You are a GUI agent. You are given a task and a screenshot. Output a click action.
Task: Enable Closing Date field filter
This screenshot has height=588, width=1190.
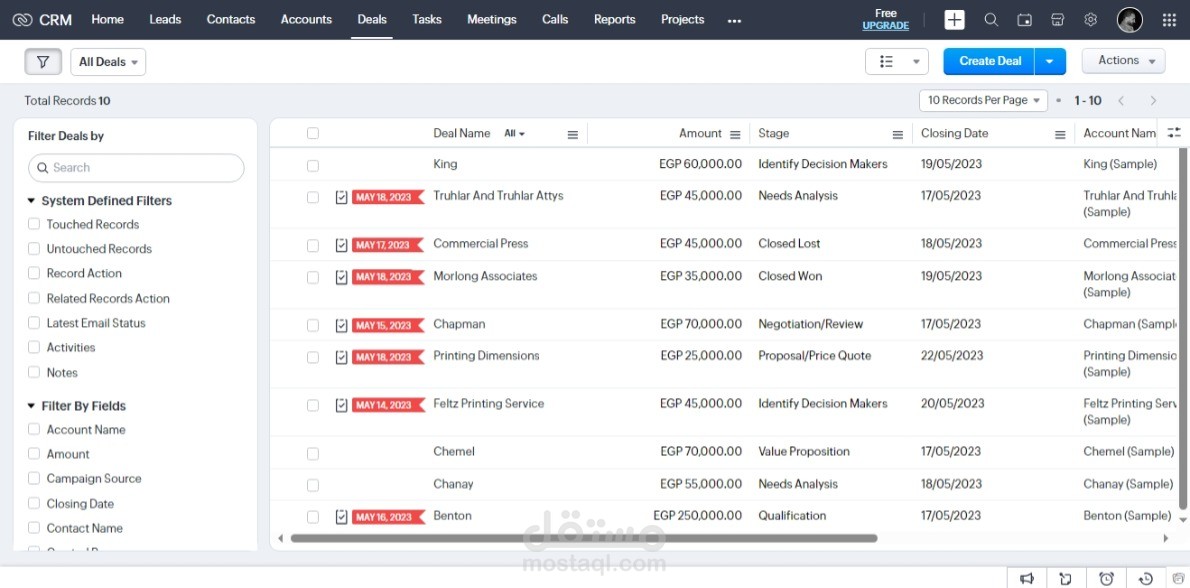tap(34, 503)
